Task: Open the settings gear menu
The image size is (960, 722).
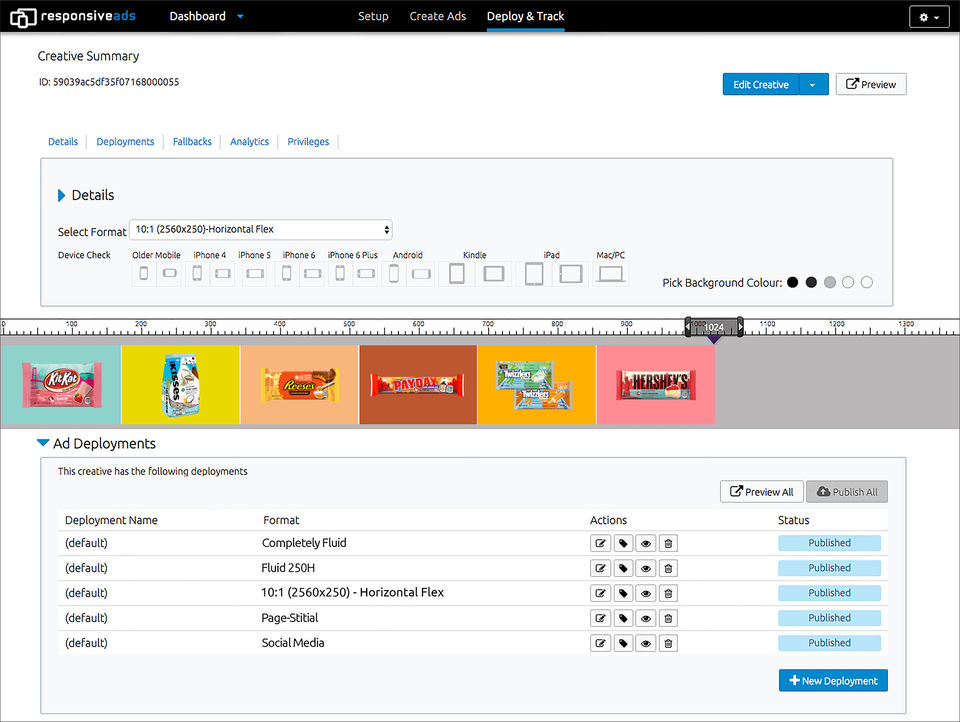Action: tap(929, 17)
